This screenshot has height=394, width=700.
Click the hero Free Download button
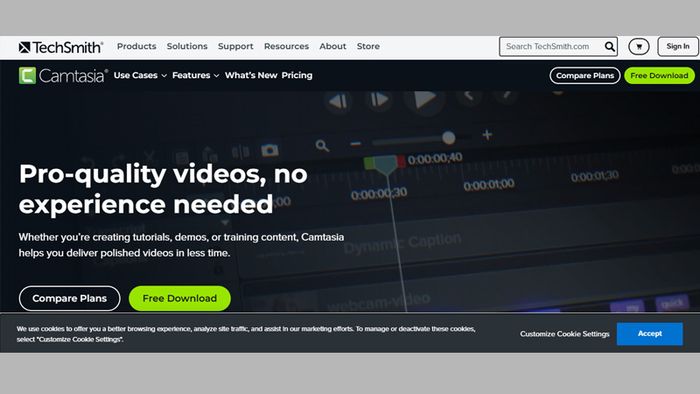pos(180,298)
